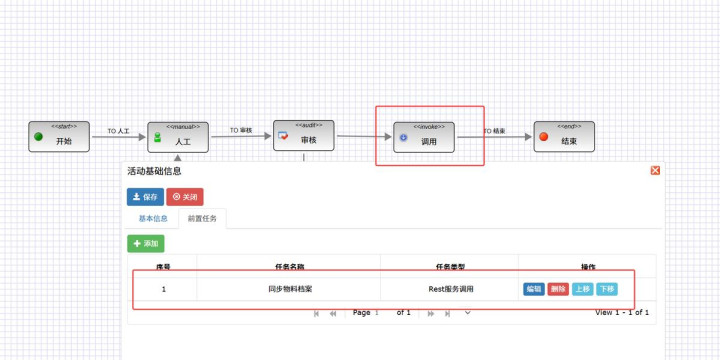Select the green start circle icon
This screenshot has height=360, width=720.
[39, 136]
